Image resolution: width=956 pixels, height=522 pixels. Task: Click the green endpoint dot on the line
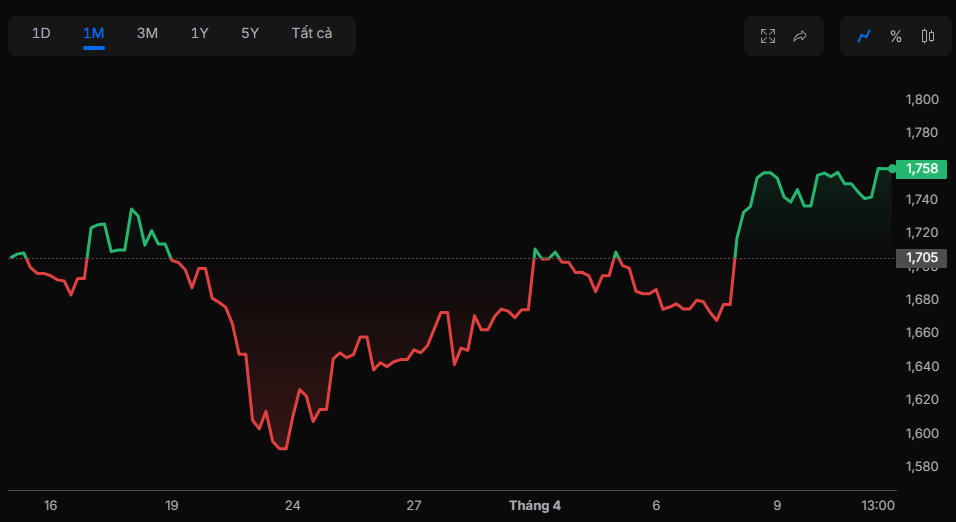point(892,168)
